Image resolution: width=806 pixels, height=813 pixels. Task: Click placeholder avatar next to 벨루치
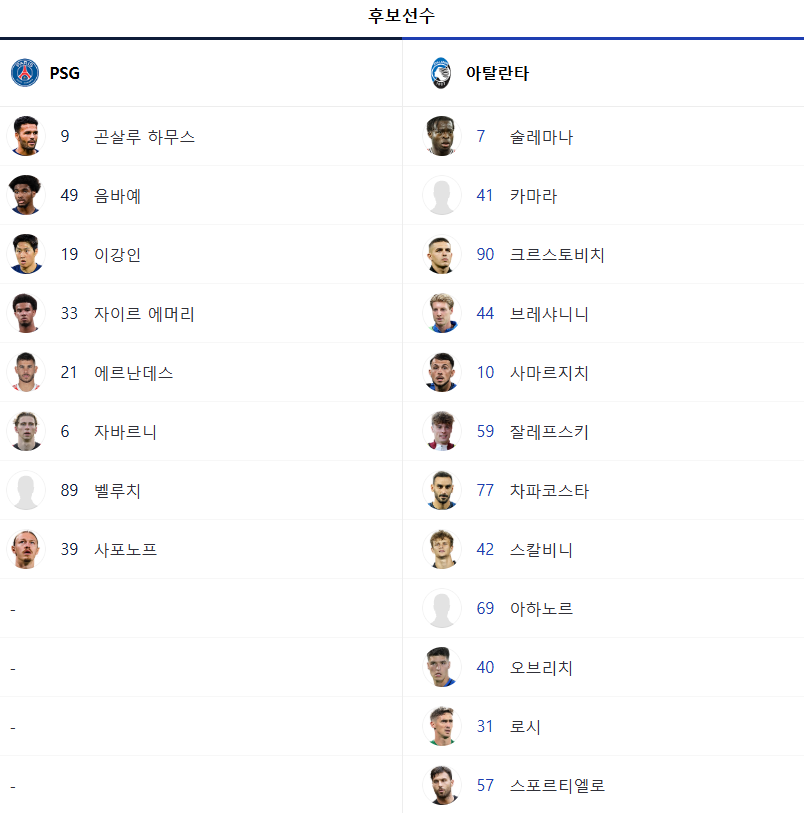tap(26, 490)
